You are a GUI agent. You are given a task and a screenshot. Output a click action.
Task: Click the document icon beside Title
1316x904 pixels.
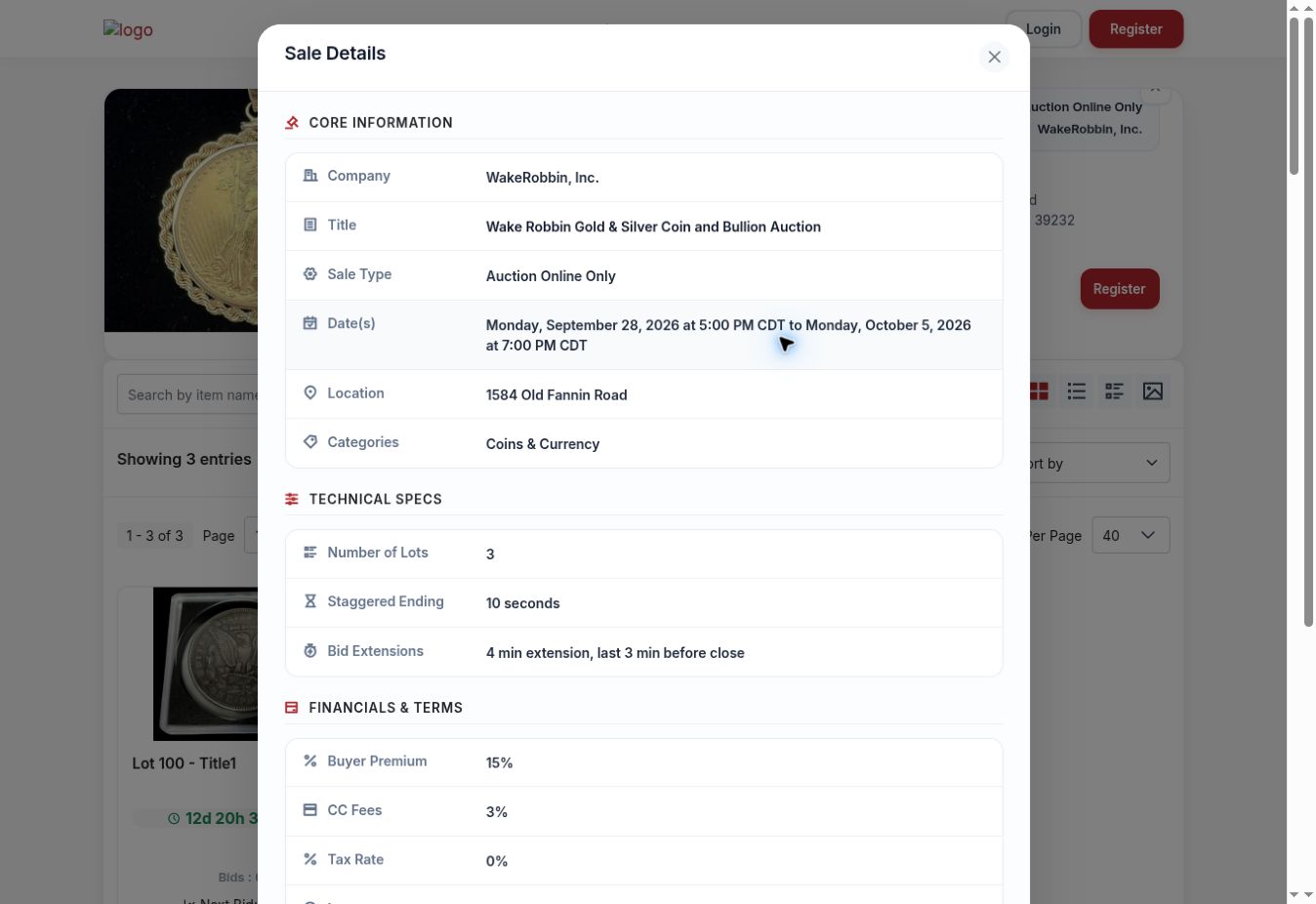[x=310, y=225]
